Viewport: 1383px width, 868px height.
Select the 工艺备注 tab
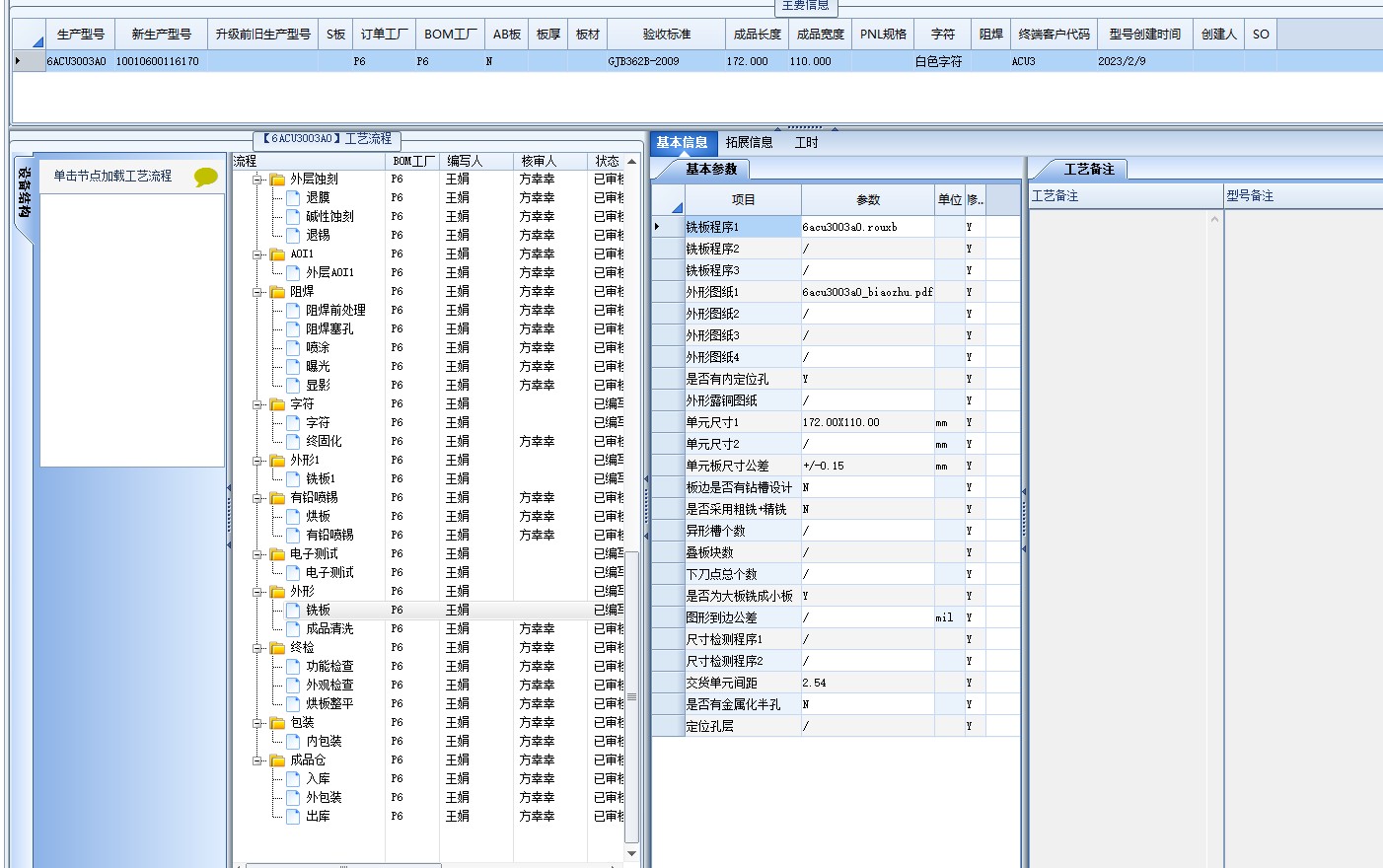1089,169
